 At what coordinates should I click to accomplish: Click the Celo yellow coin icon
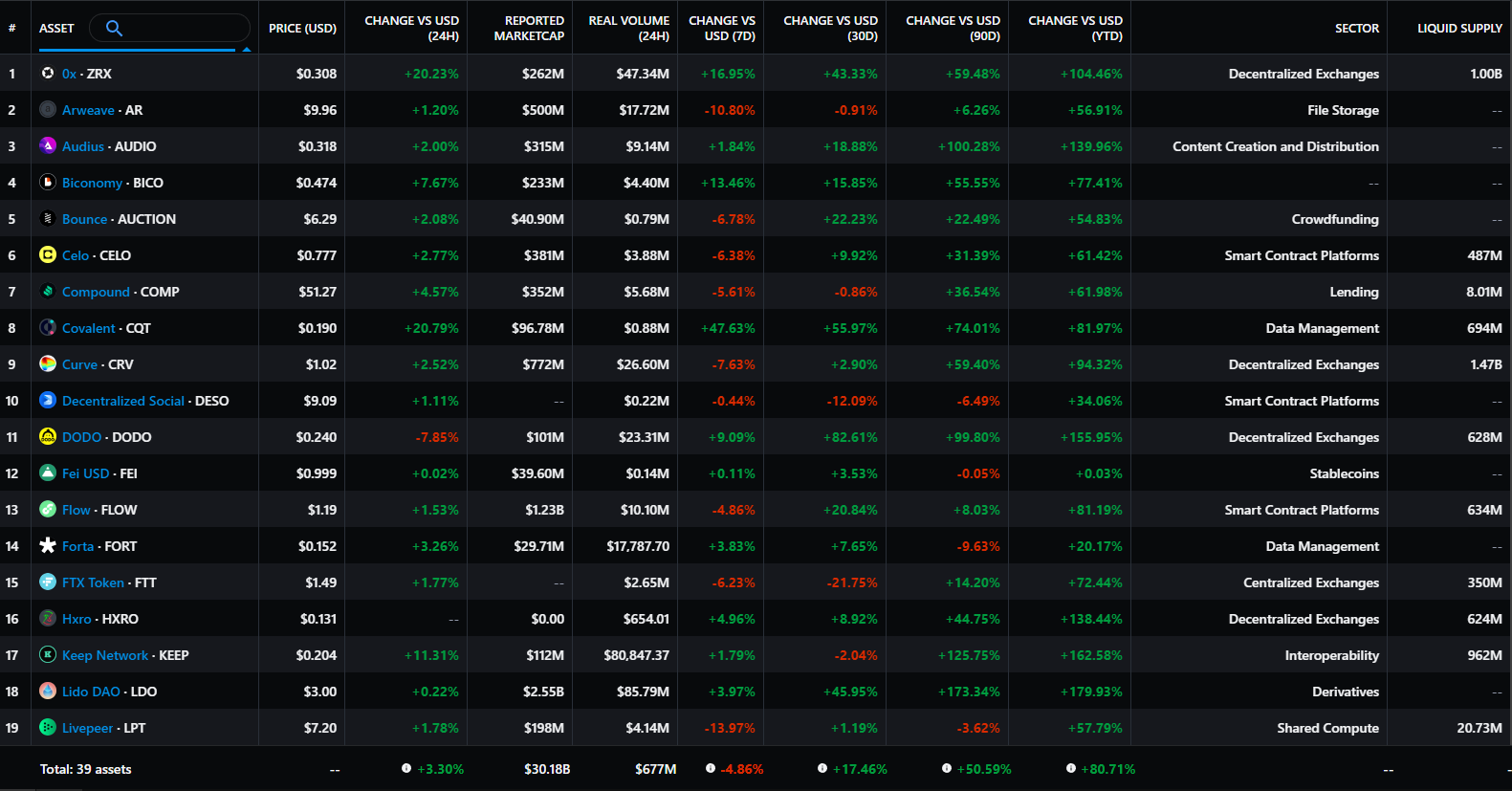(x=48, y=254)
